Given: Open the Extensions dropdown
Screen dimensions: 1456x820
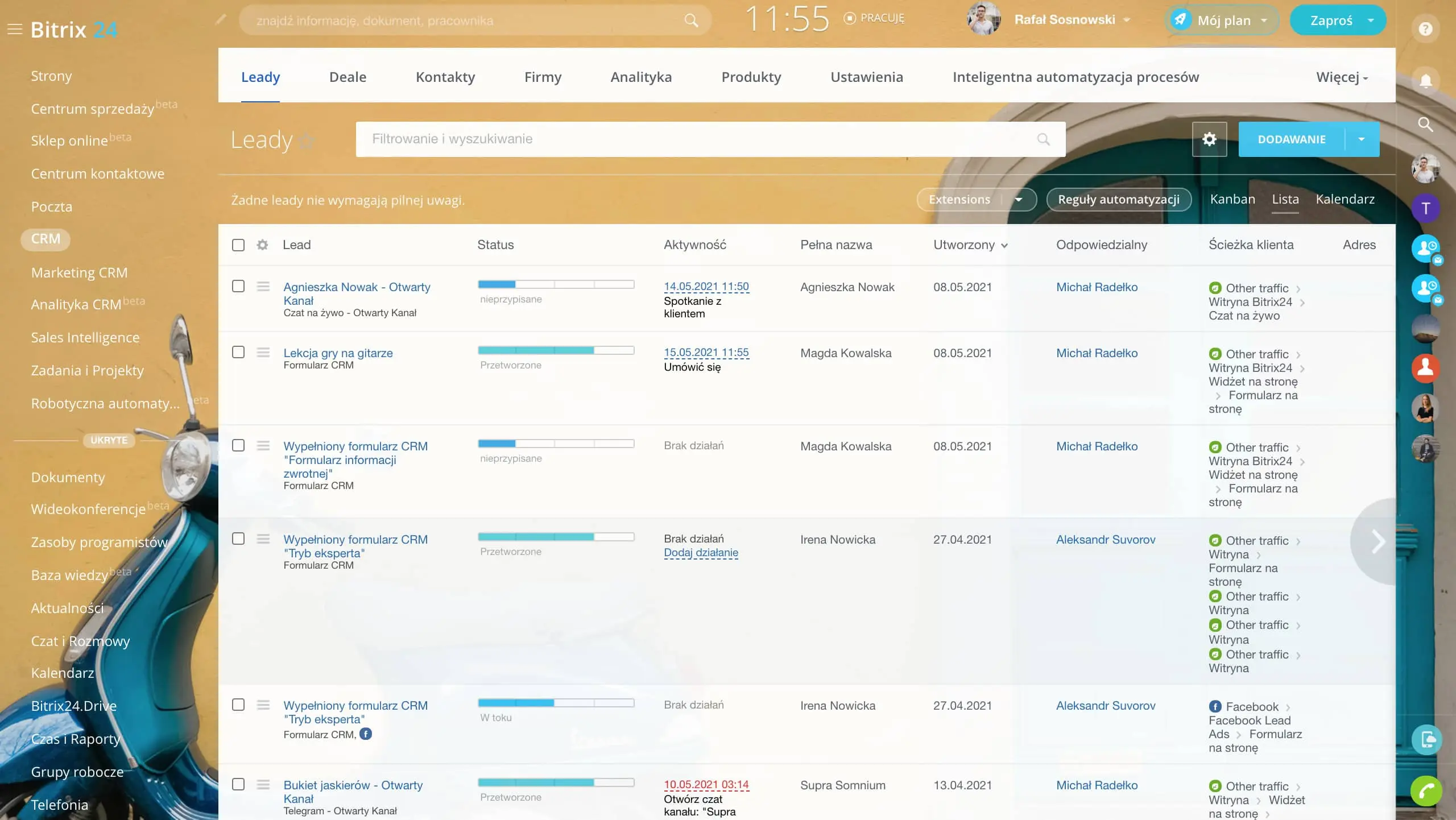Looking at the screenshot, I should (976, 200).
